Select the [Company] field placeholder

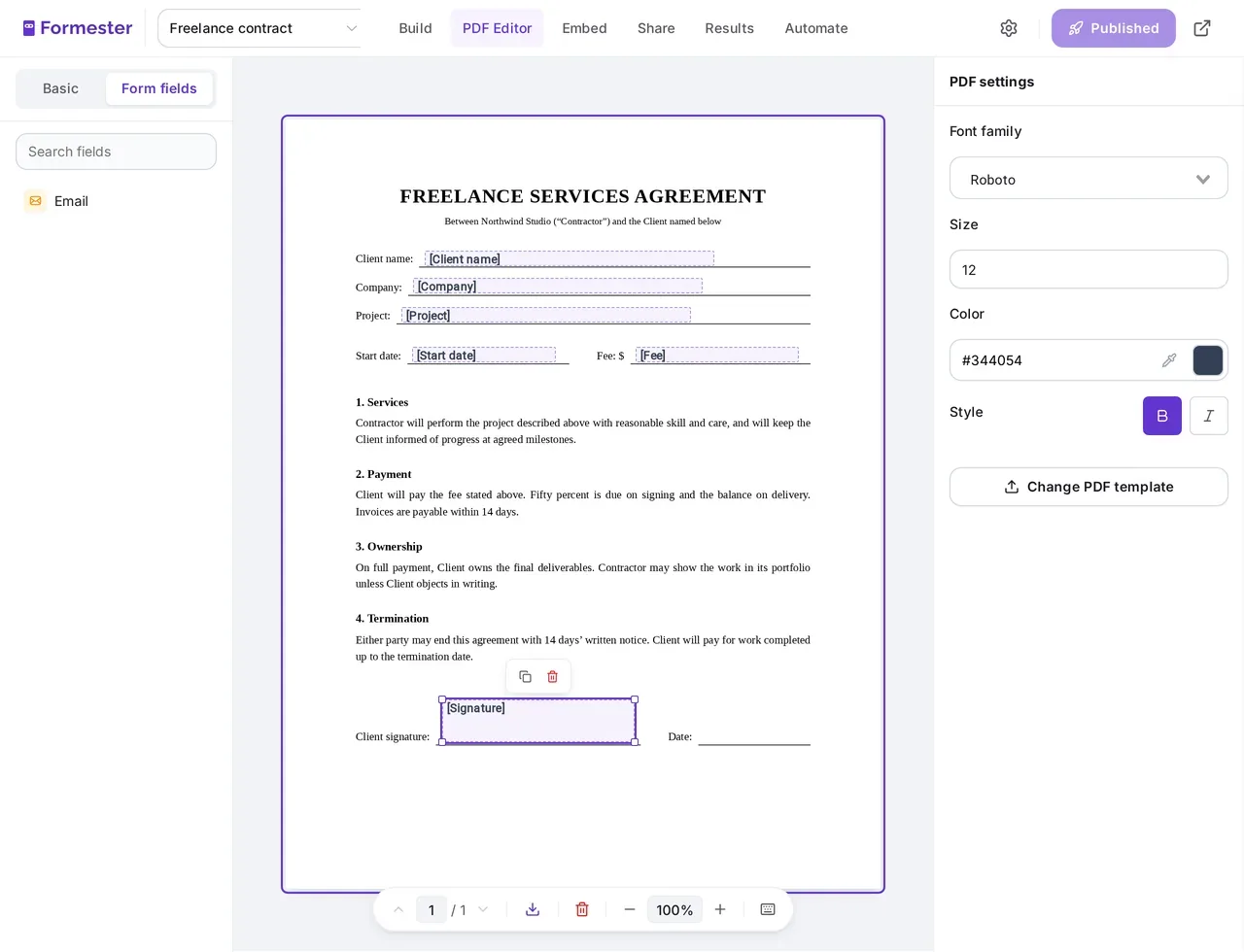click(558, 286)
